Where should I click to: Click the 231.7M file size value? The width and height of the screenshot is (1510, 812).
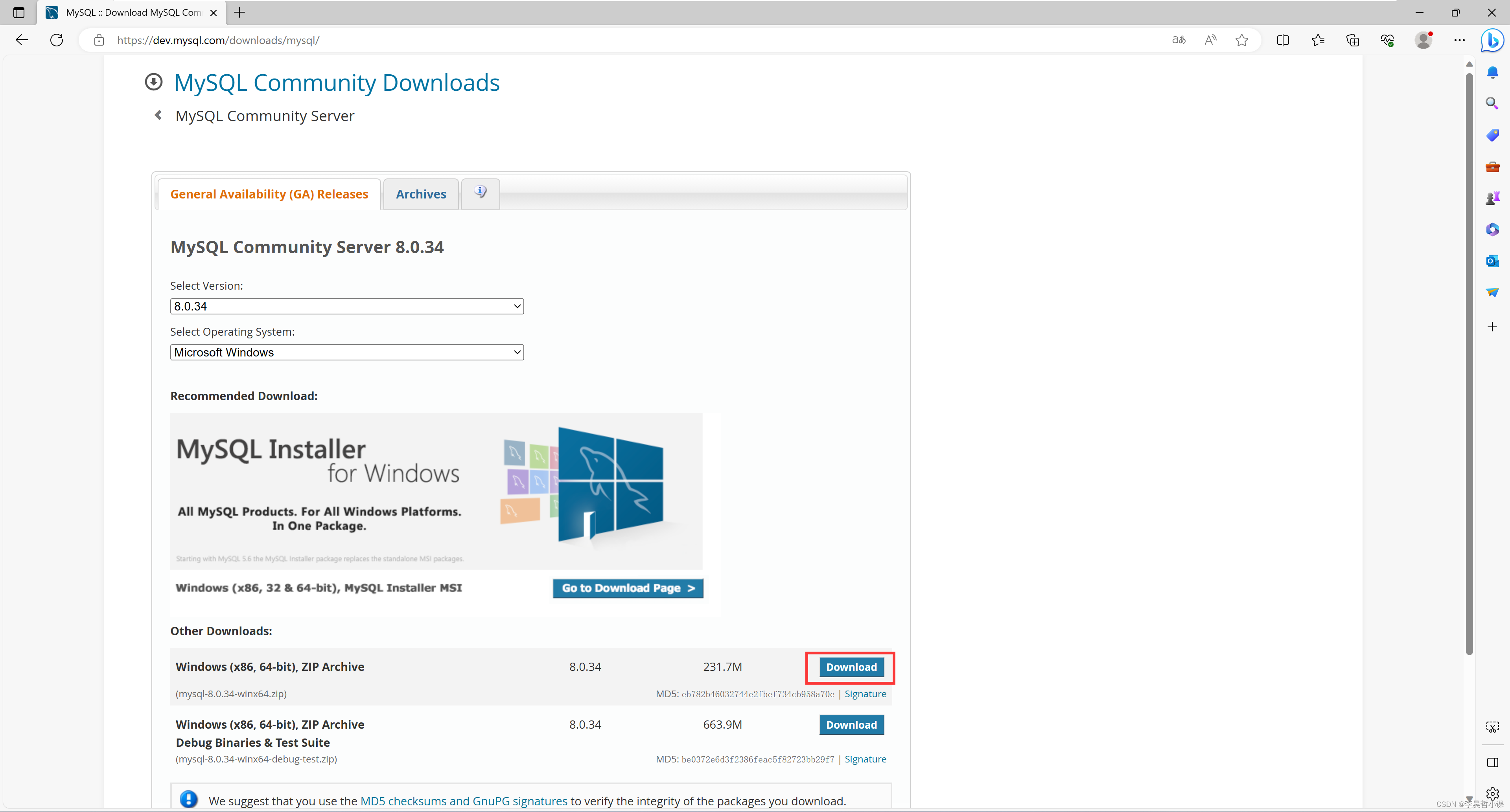[722, 667]
